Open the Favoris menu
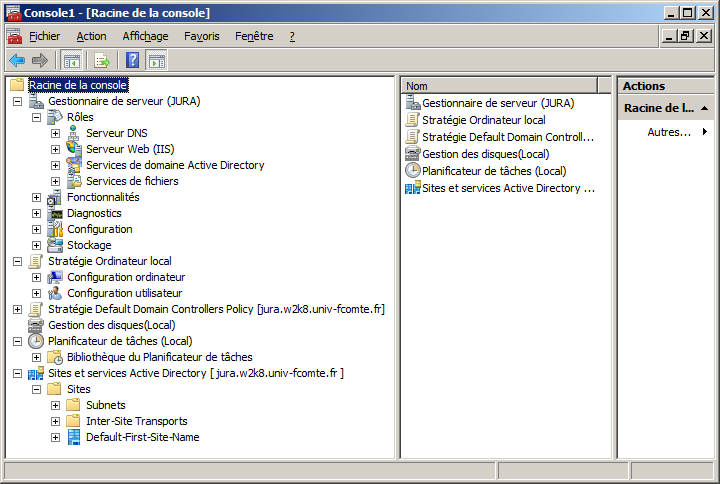This screenshot has width=720, height=484. (201, 36)
